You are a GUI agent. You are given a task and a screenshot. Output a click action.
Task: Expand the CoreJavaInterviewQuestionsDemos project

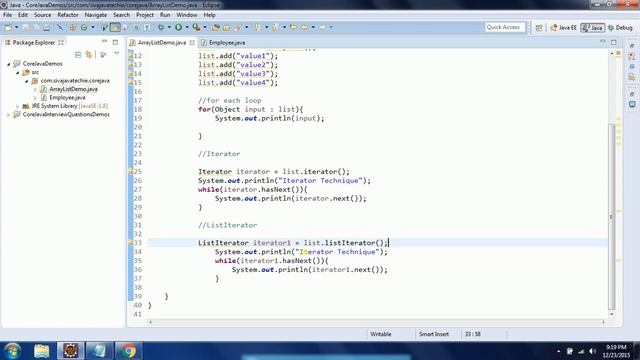click(9, 115)
